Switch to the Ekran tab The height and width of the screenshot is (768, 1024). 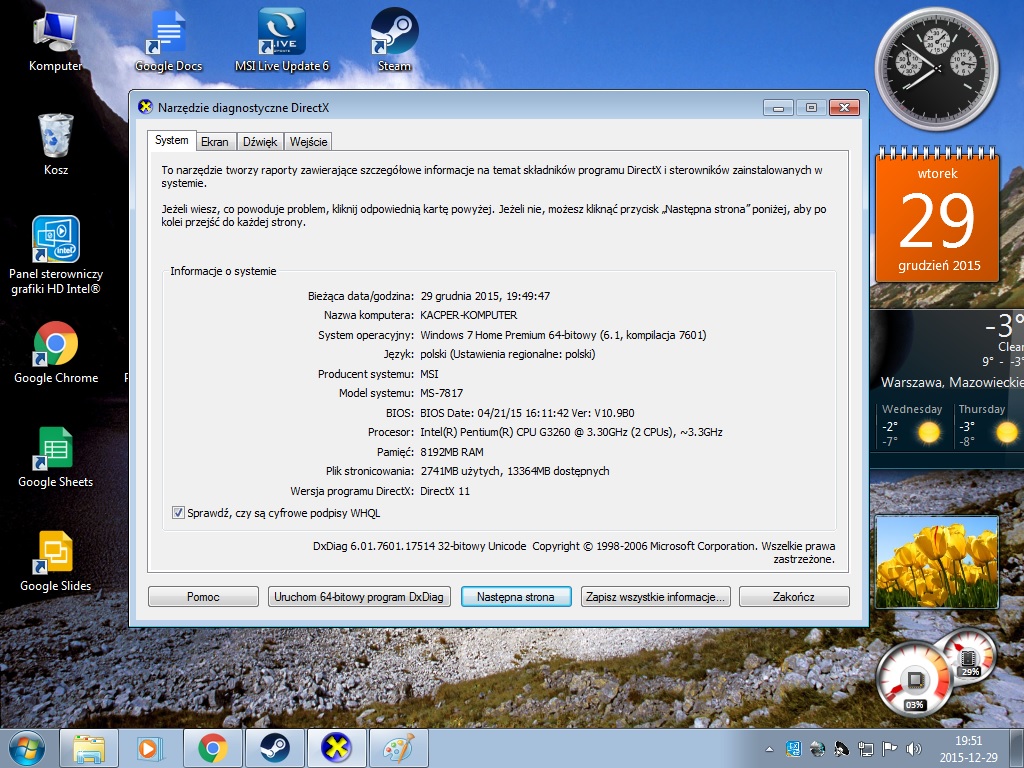(x=215, y=142)
